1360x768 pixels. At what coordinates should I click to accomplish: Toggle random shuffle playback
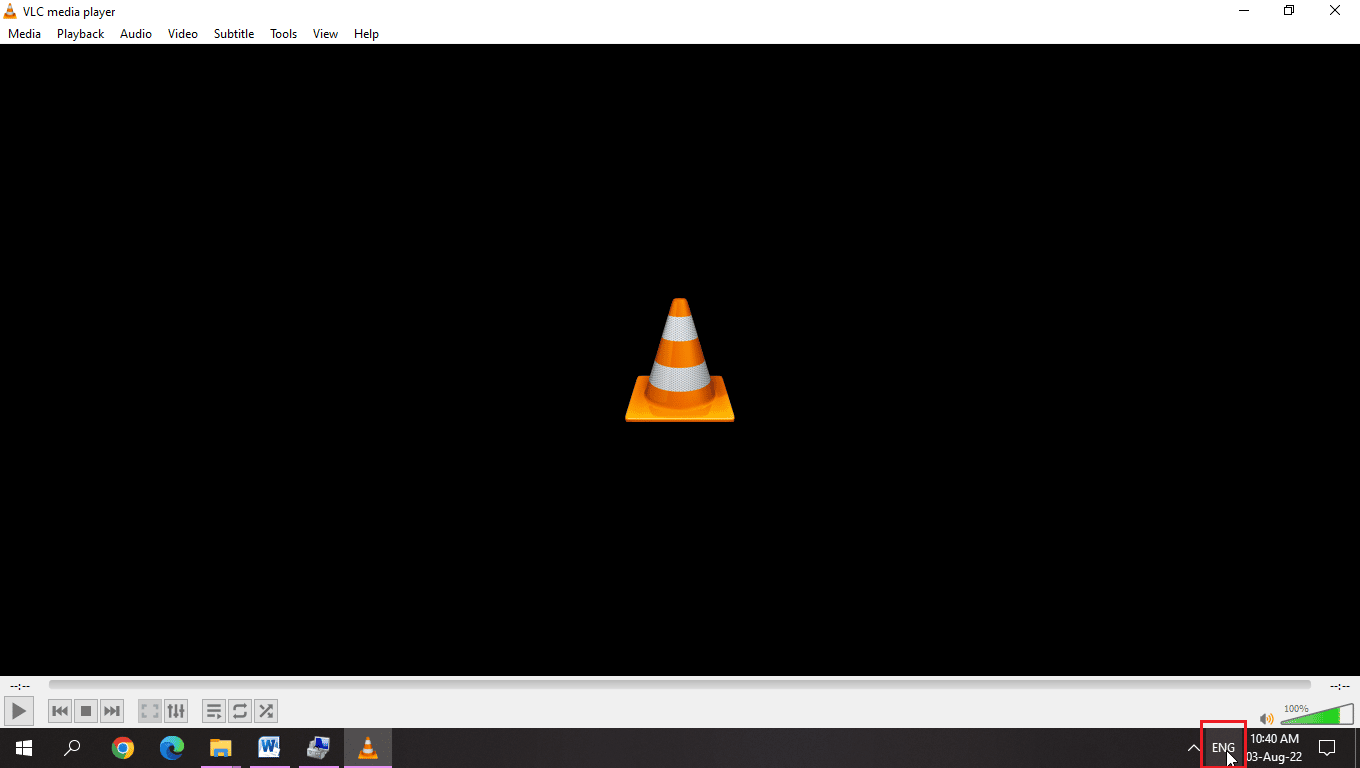[266, 711]
